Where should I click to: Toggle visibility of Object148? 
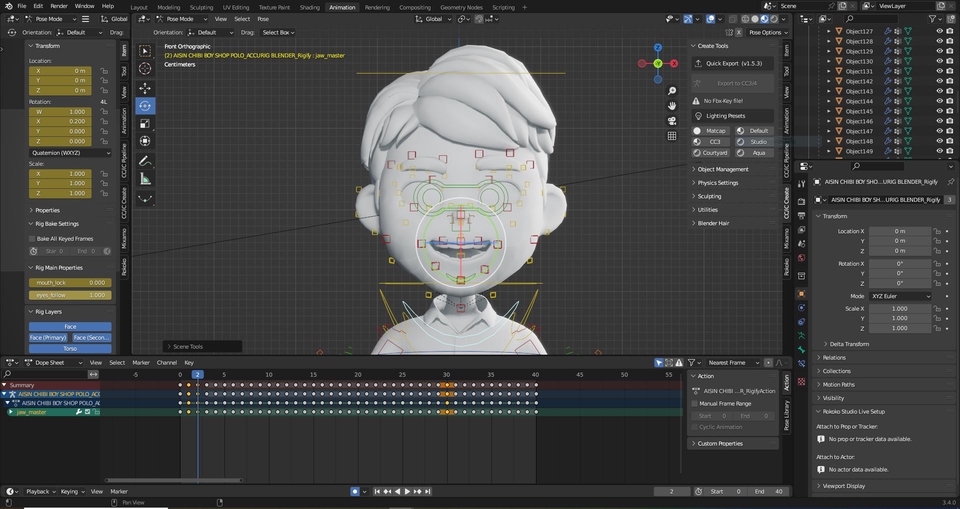[x=939, y=141]
